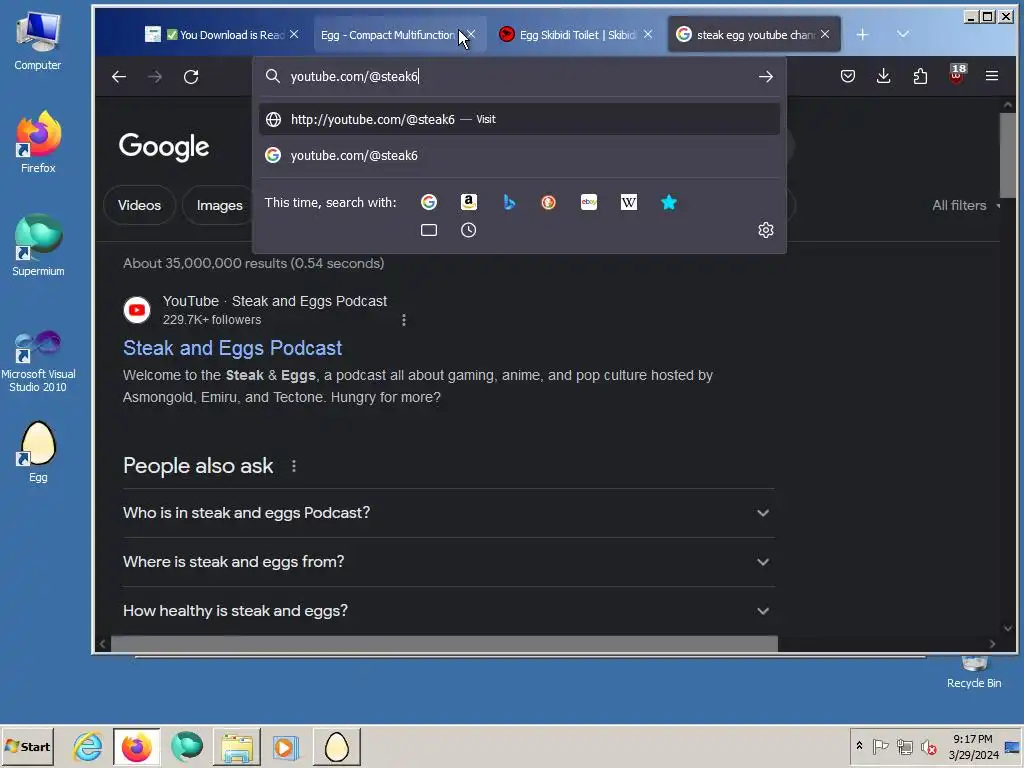Search this time with Google icon

[428, 202]
